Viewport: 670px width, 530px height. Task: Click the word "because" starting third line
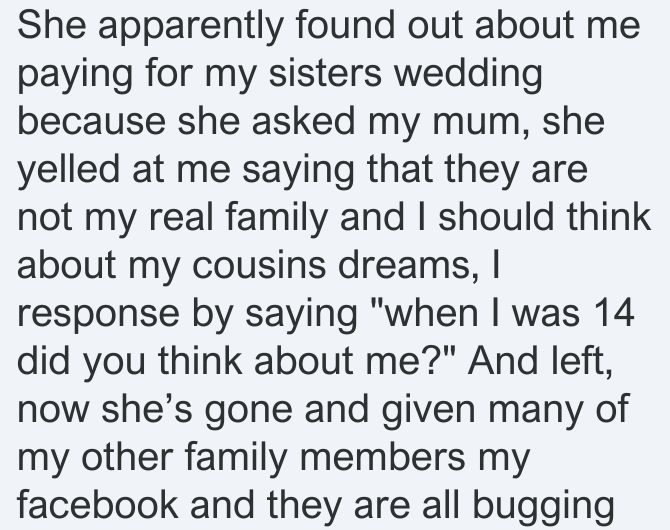tap(91, 121)
